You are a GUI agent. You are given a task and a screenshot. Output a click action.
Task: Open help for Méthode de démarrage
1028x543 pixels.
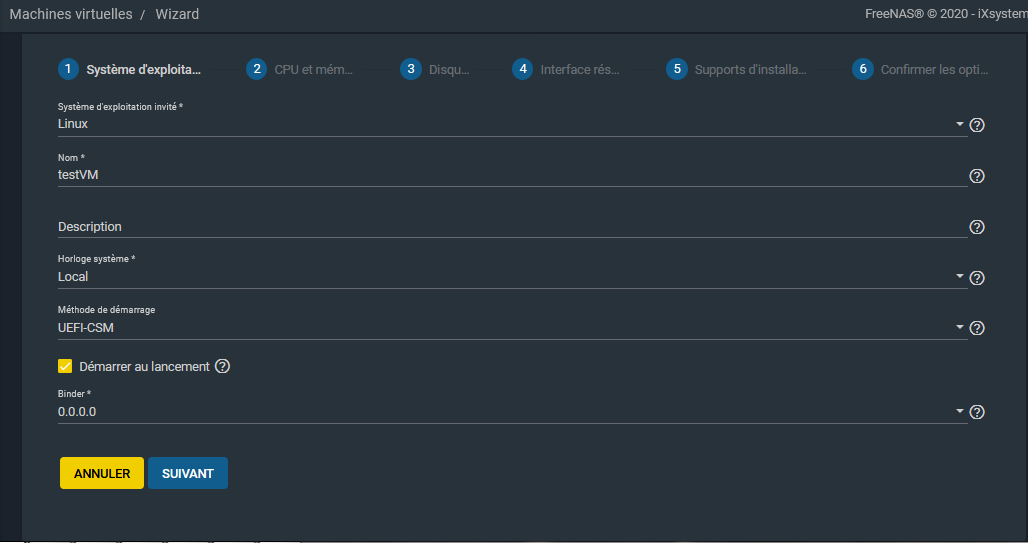point(977,328)
